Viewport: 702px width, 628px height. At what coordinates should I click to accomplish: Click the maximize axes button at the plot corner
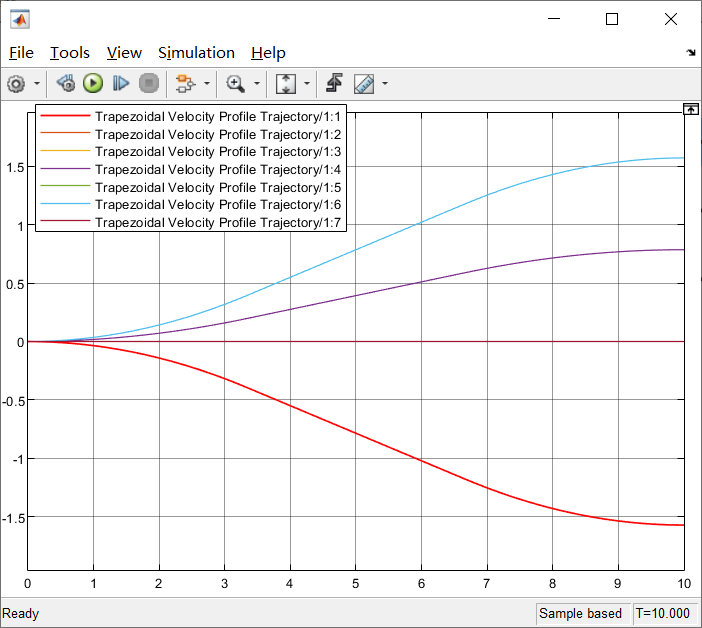point(690,109)
